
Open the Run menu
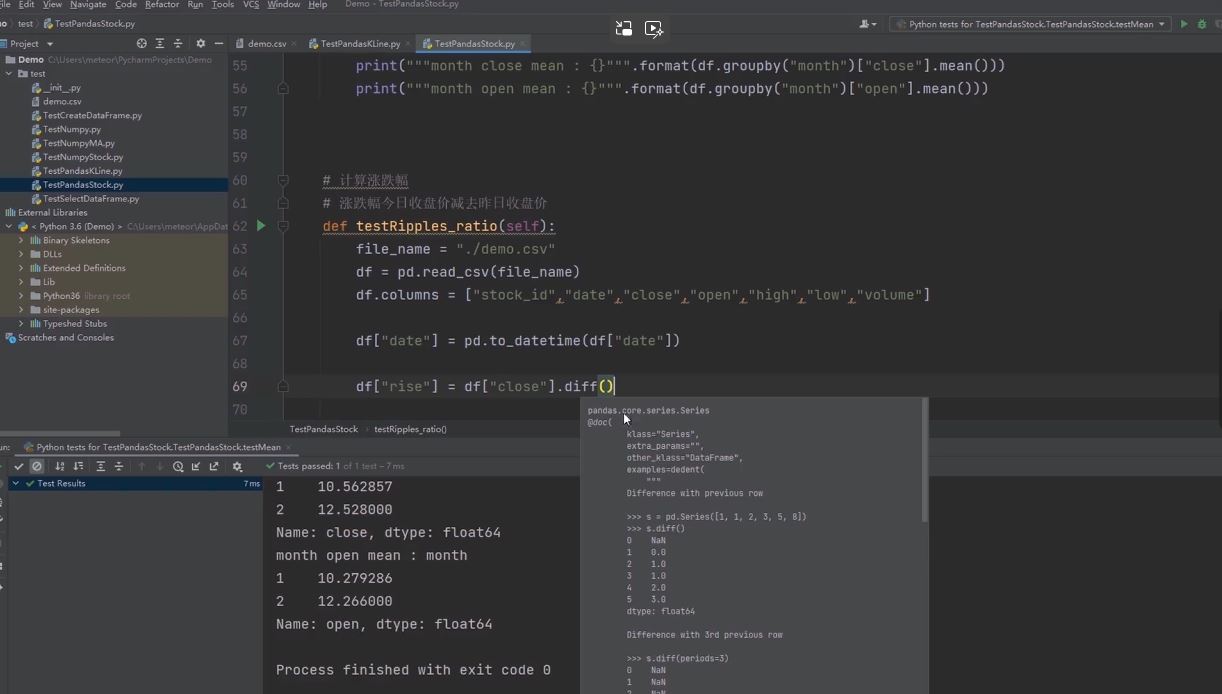pos(195,5)
